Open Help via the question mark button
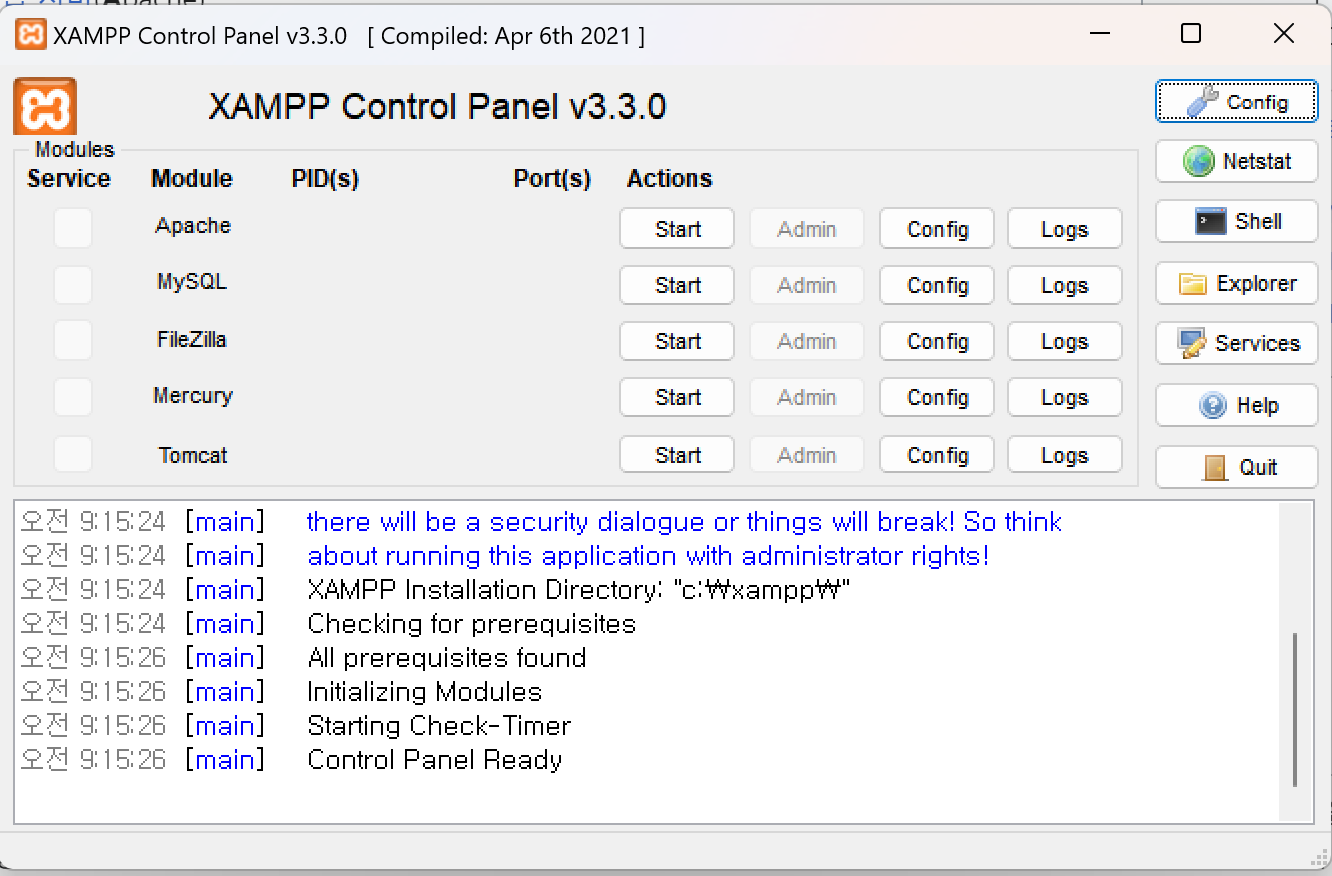Screen dimensions: 1332x876 tap(1237, 405)
